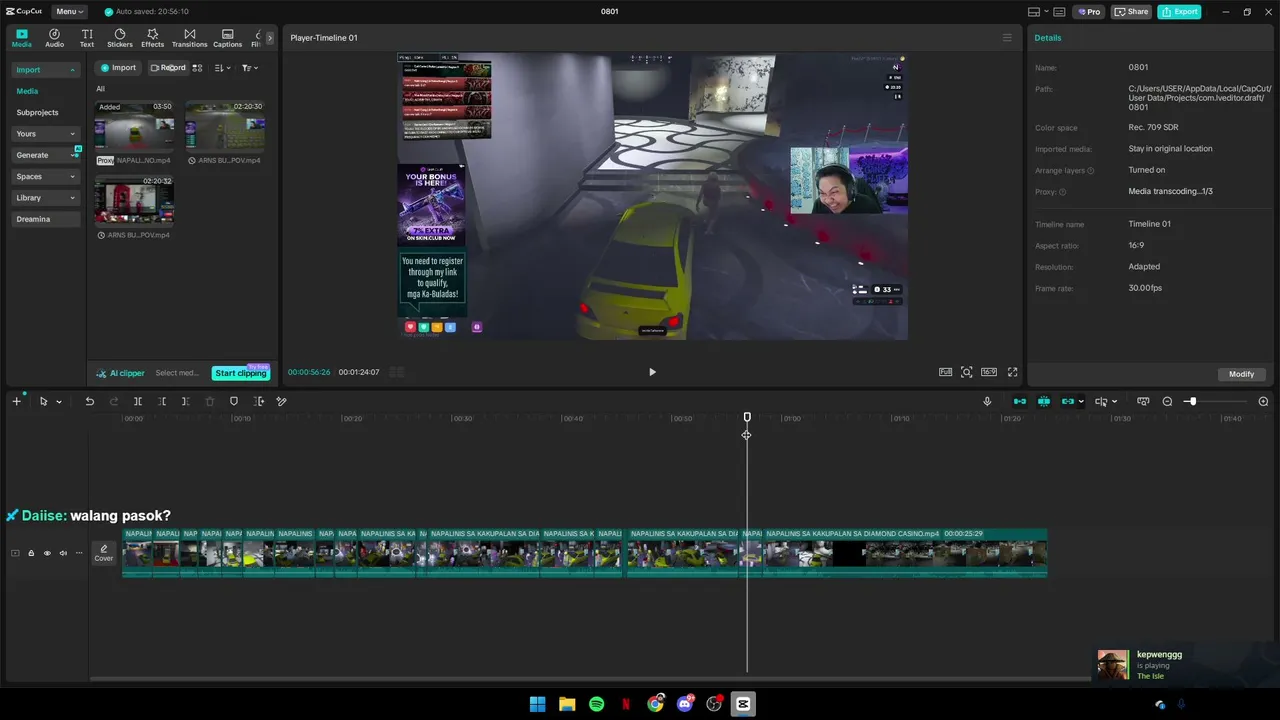1280x720 pixels.
Task: Switch media view with grid icon
Action: 197,68
